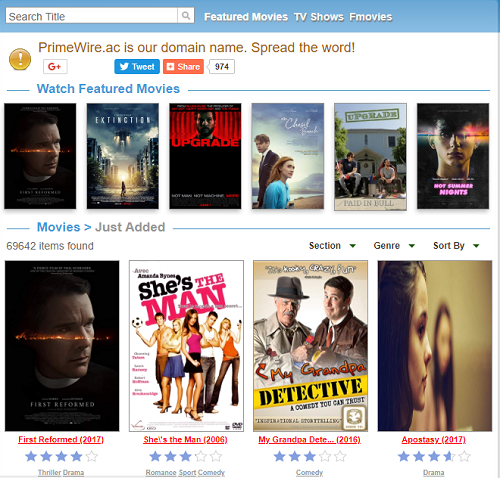Expand the Genre dropdown
Screen dimensions: 500x478
click(394, 246)
